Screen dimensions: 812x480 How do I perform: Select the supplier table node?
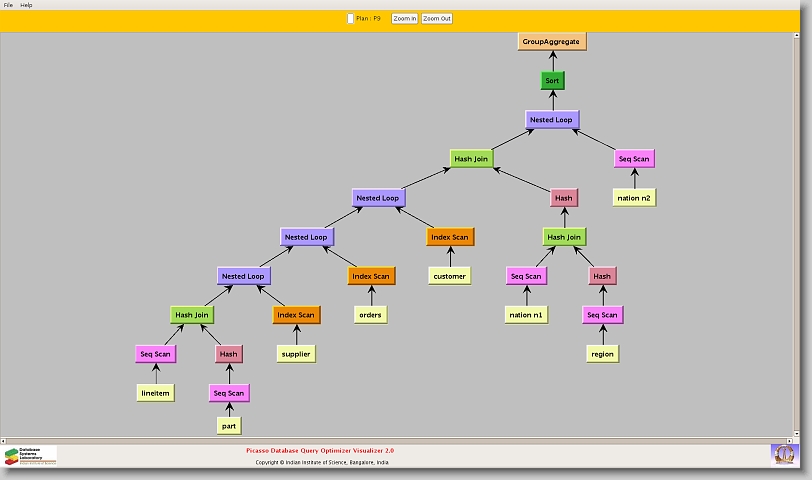(296, 354)
